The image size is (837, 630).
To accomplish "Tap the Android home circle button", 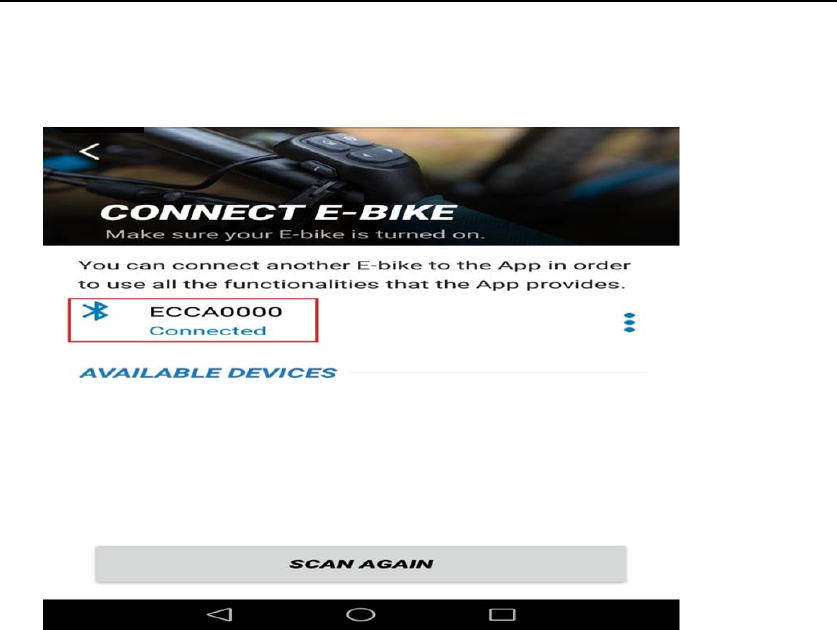I will pos(361,615).
